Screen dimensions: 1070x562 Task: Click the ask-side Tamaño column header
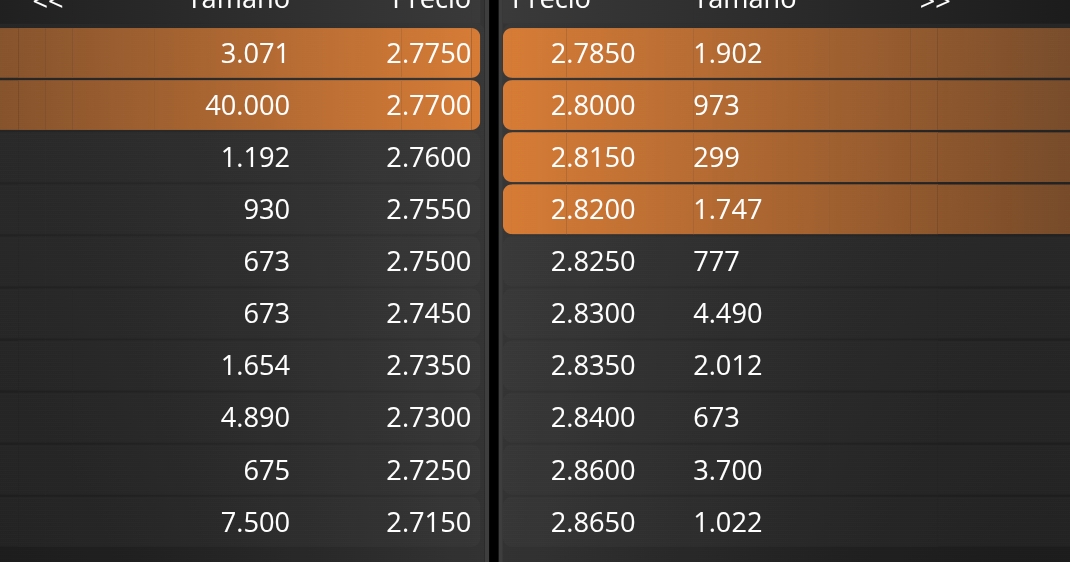pyautogui.click(x=744, y=4)
